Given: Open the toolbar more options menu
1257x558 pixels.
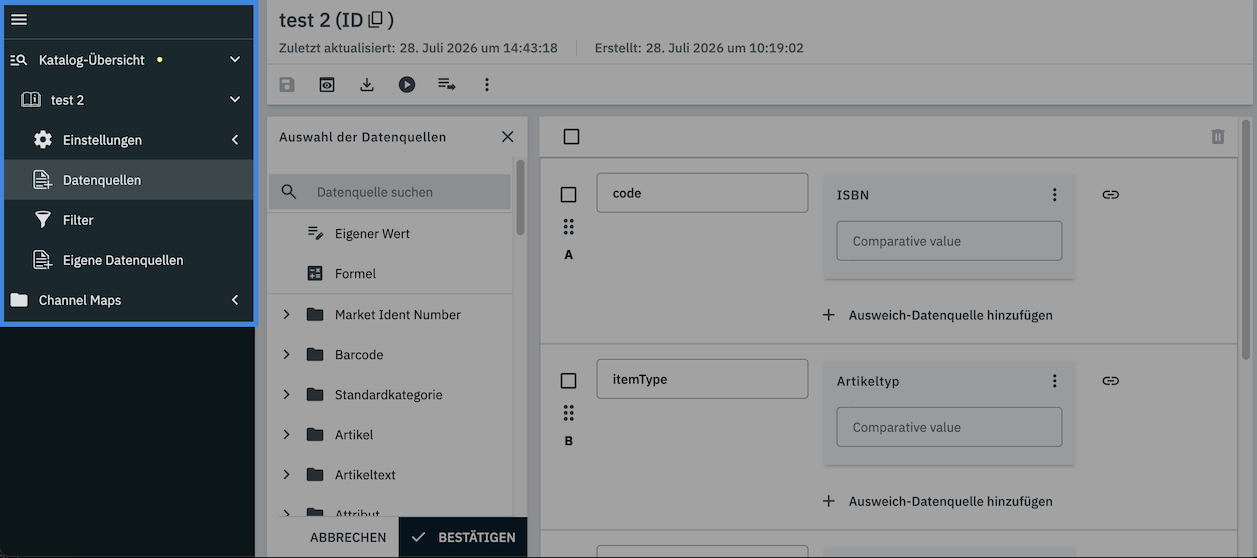Looking at the screenshot, I should [487, 85].
